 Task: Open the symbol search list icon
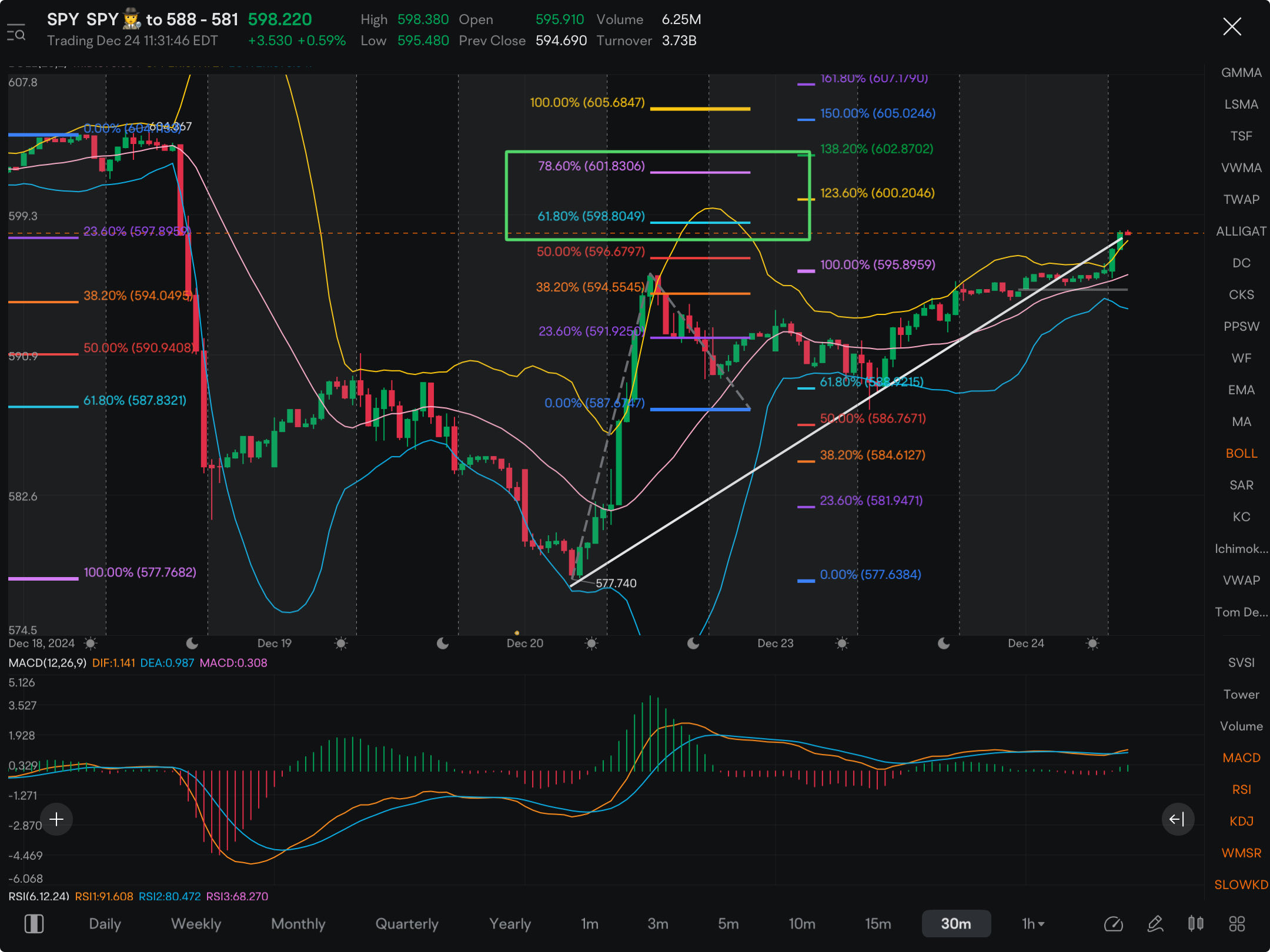click(16, 32)
